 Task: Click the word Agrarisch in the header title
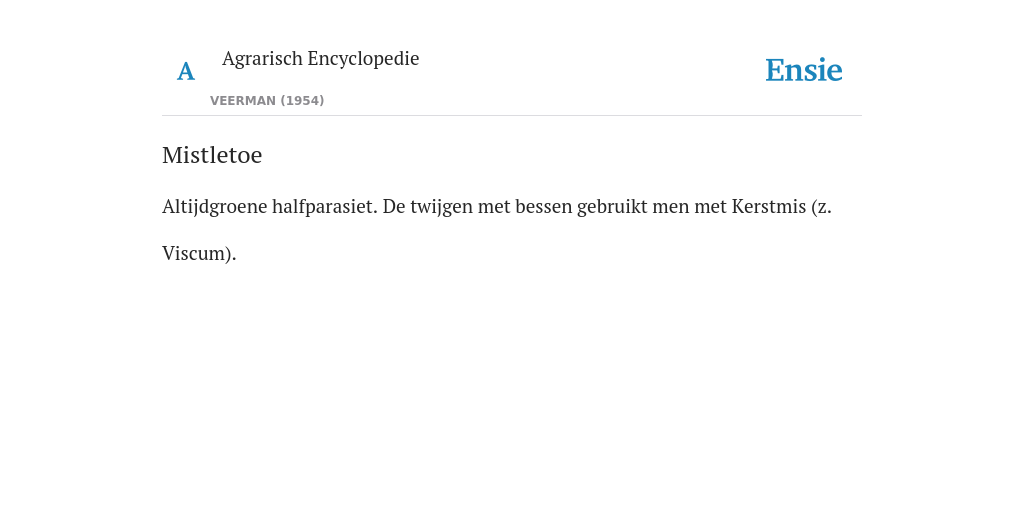tap(263, 59)
